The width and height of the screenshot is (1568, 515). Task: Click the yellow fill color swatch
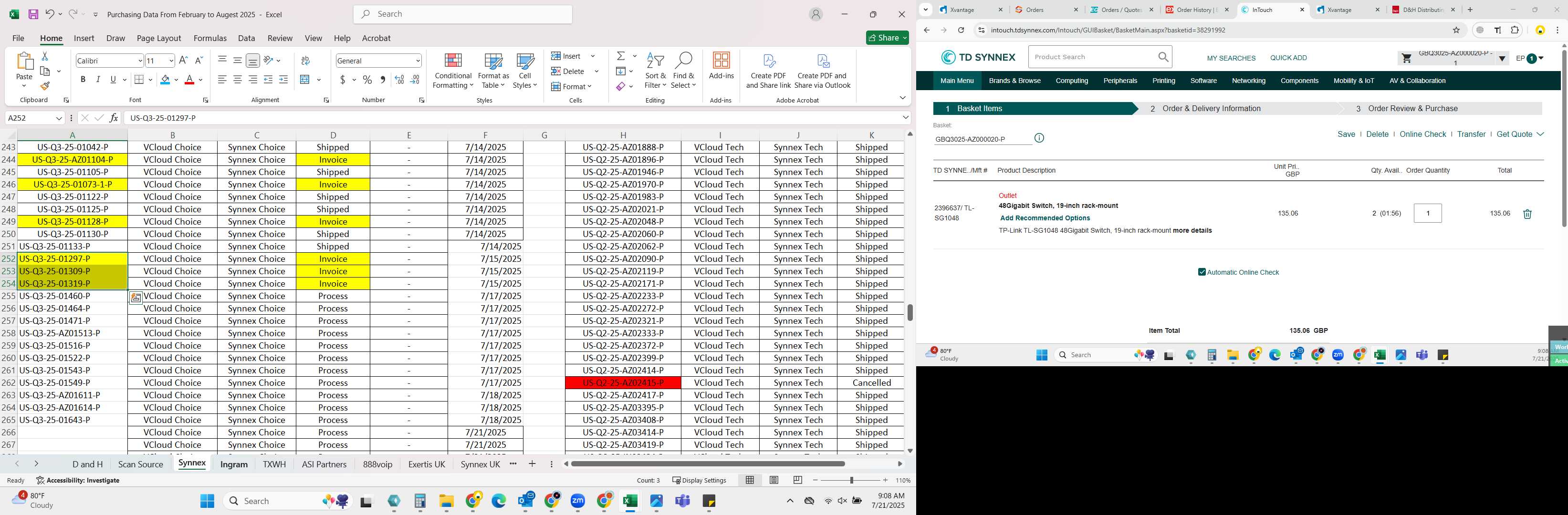(x=165, y=80)
